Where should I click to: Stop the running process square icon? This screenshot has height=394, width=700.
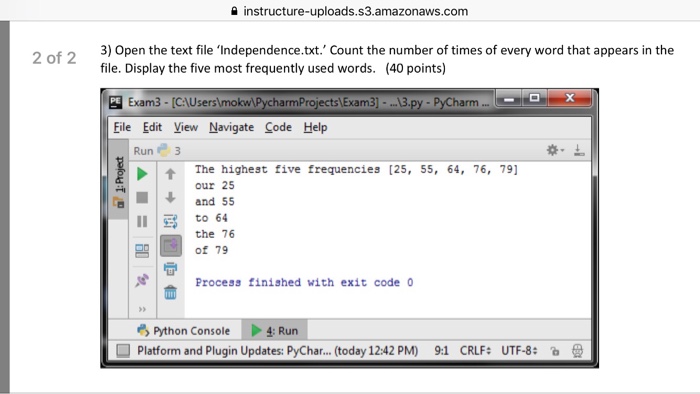pos(142,198)
